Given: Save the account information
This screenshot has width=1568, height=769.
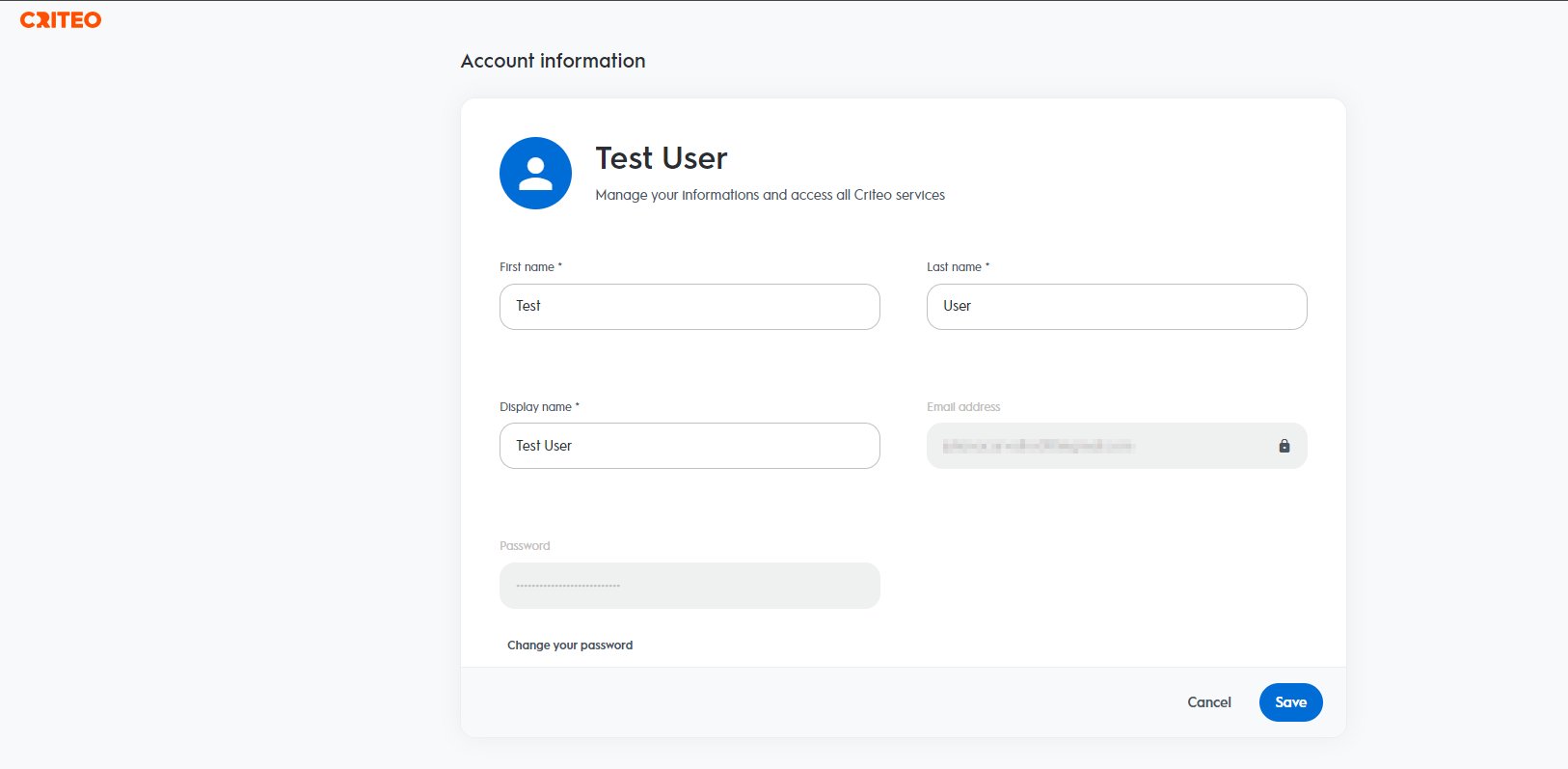Looking at the screenshot, I should [x=1290, y=702].
